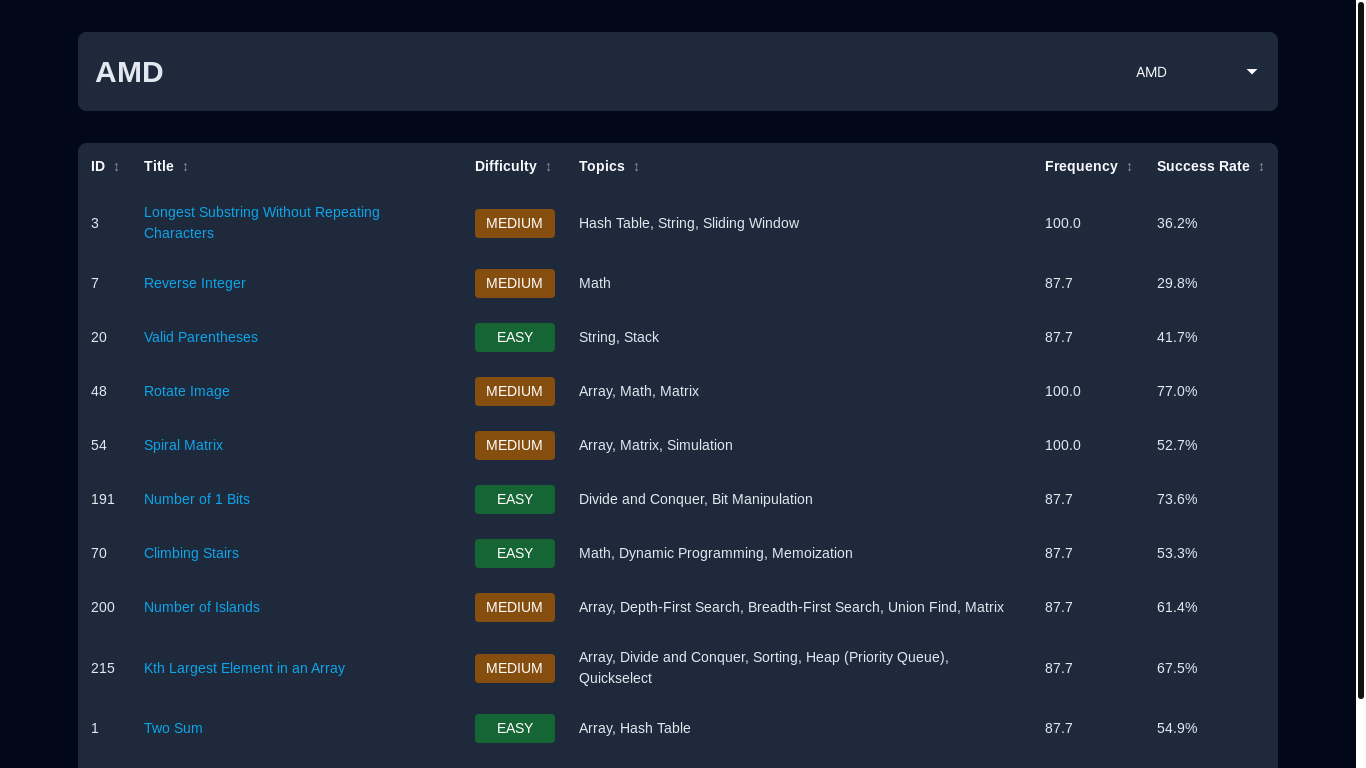Click EASY badge for Climbing Stairs
Screen dimensions: 1366x768
(515, 553)
